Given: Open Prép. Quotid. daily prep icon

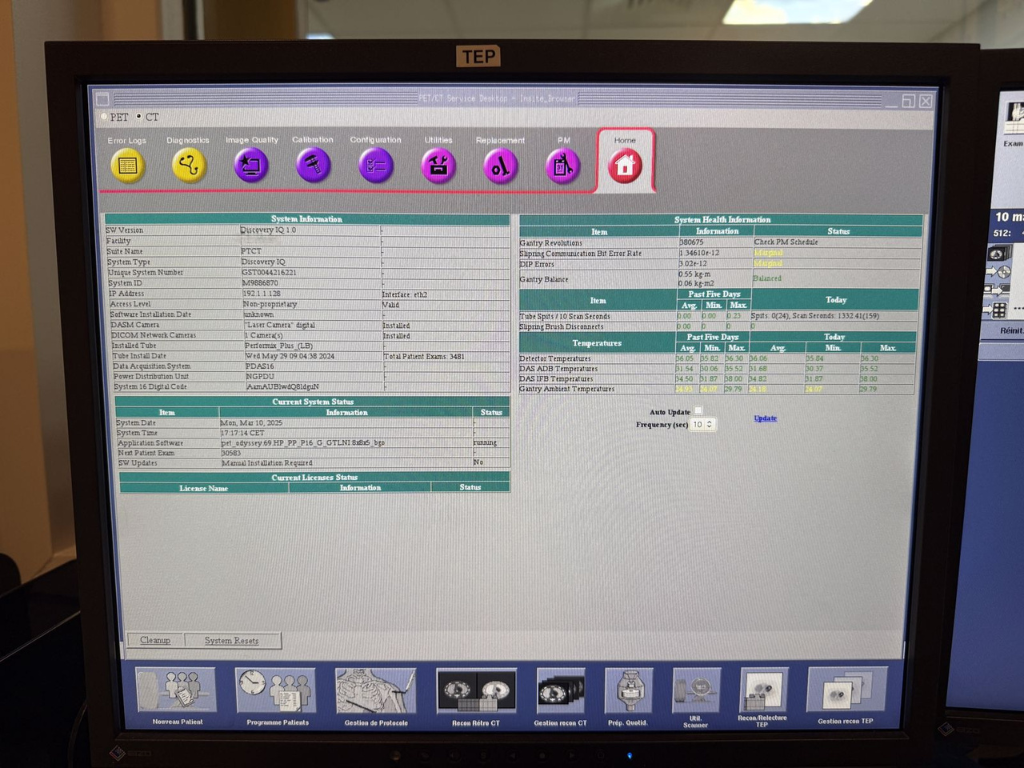Looking at the screenshot, I should tap(628, 690).
